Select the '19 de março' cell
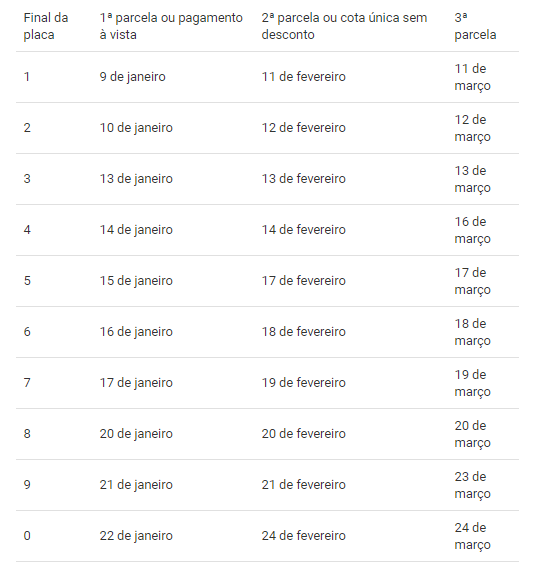The image size is (542, 574). [x=472, y=383]
